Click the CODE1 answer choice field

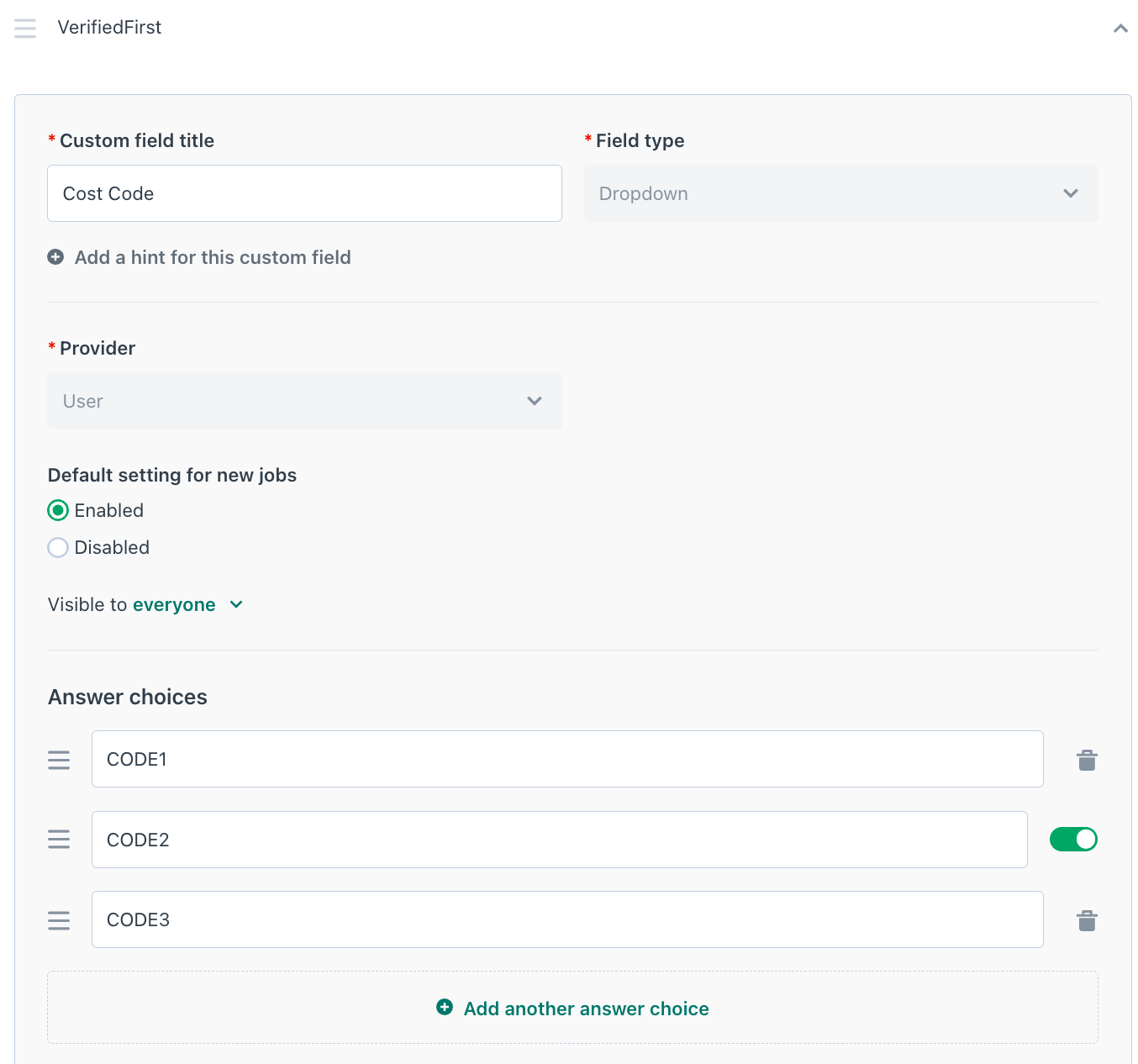pyautogui.click(x=567, y=759)
